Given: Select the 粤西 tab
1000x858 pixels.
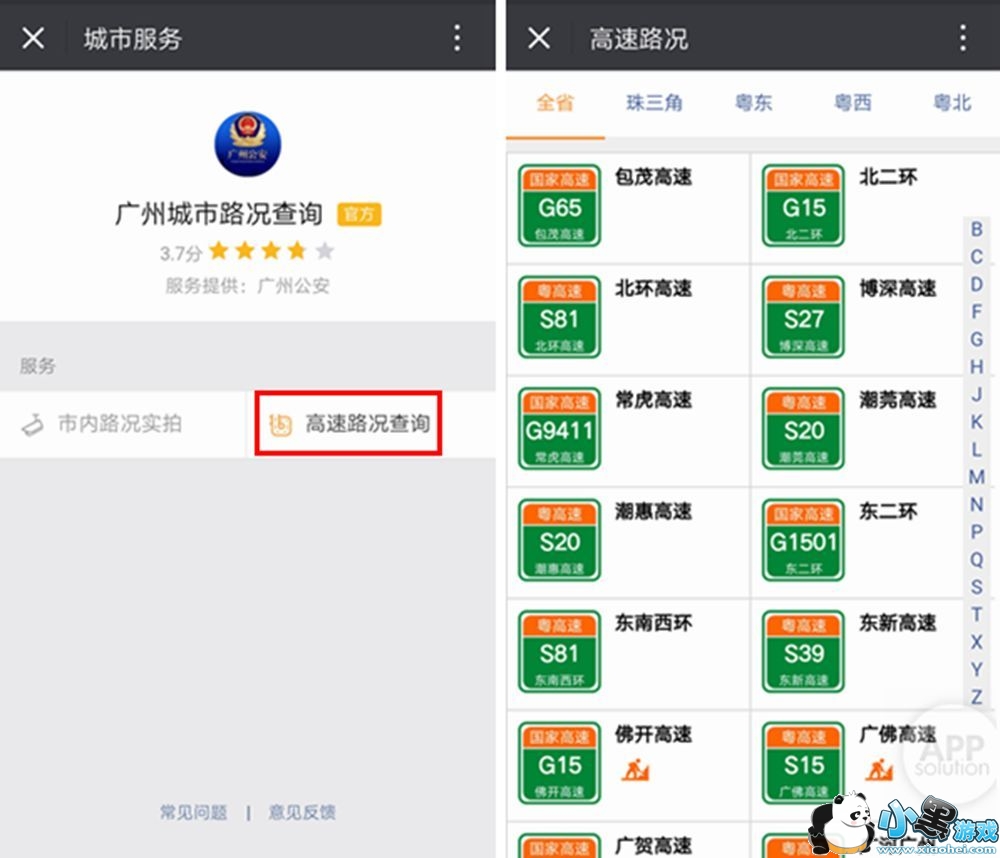Looking at the screenshot, I should click(x=853, y=103).
